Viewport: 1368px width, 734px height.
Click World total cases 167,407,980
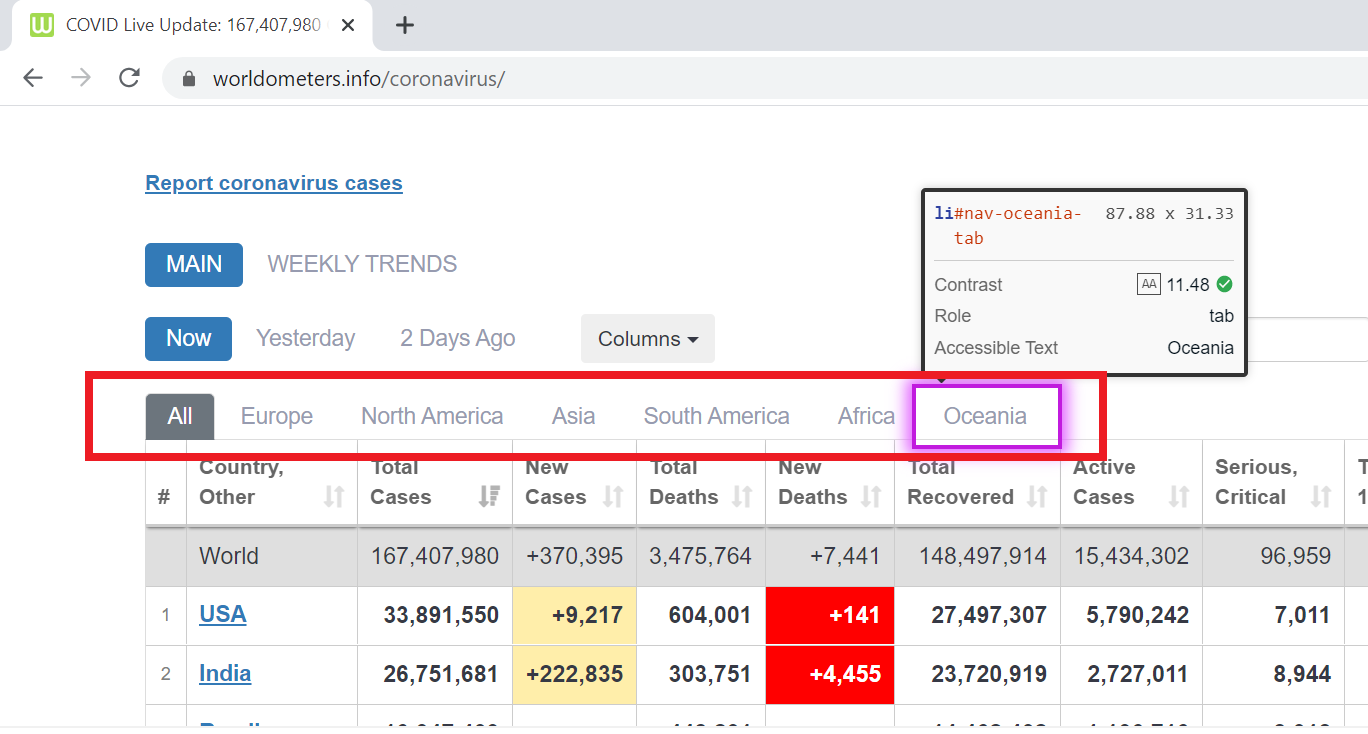pos(434,556)
